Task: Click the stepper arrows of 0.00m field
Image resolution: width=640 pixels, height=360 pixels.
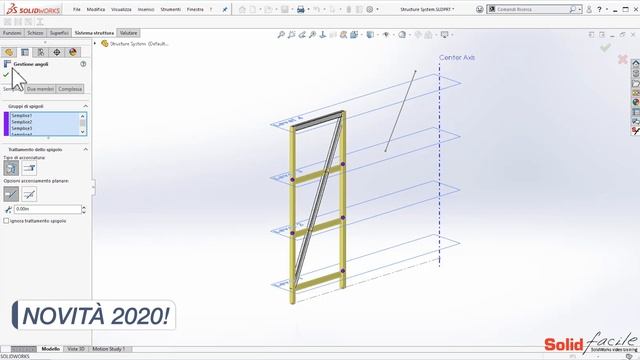Action: tap(84, 209)
